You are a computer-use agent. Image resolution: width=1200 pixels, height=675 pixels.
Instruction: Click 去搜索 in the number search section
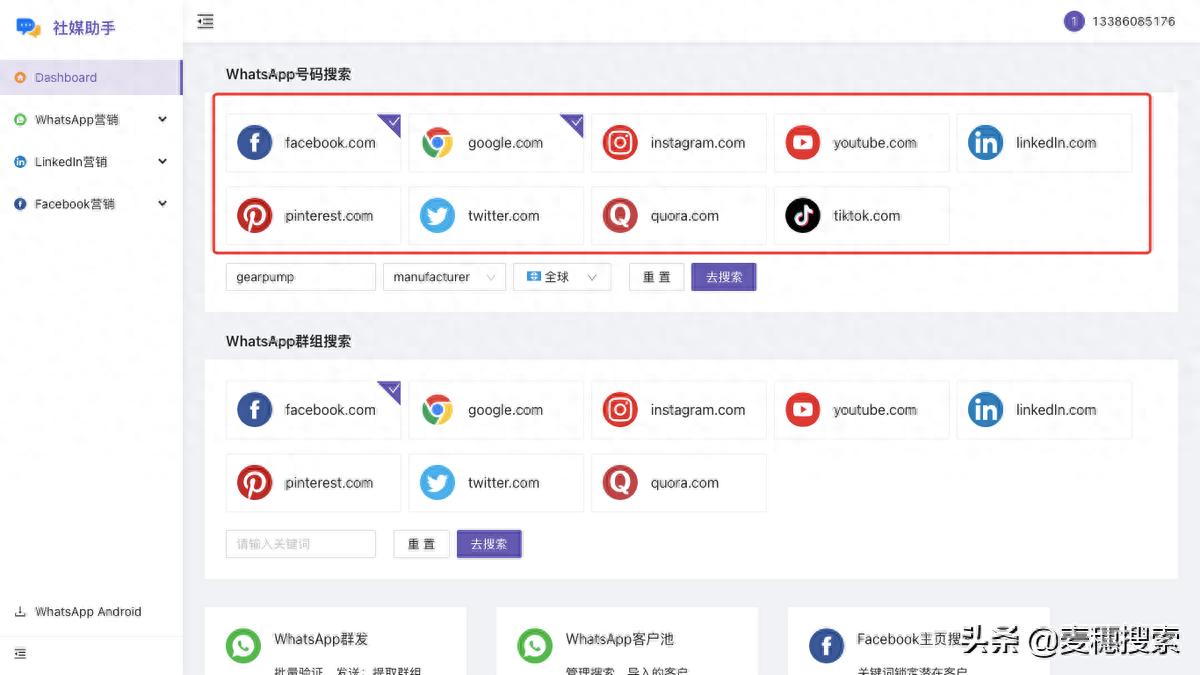pos(723,277)
